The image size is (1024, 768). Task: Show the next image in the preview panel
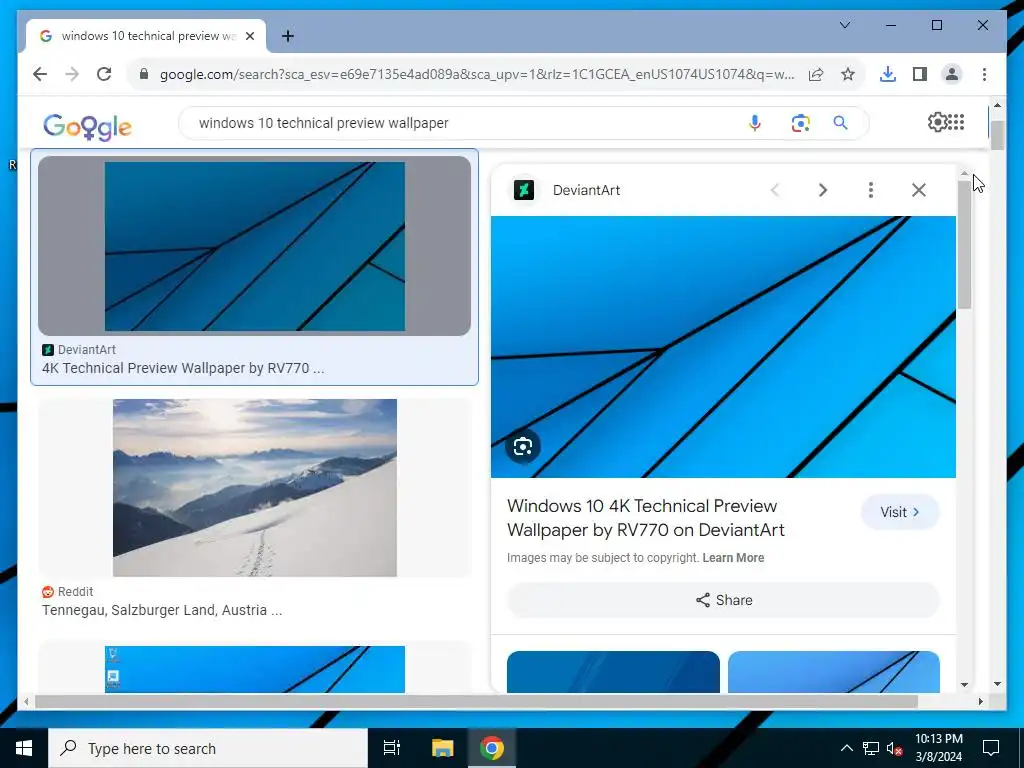[823, 190]
